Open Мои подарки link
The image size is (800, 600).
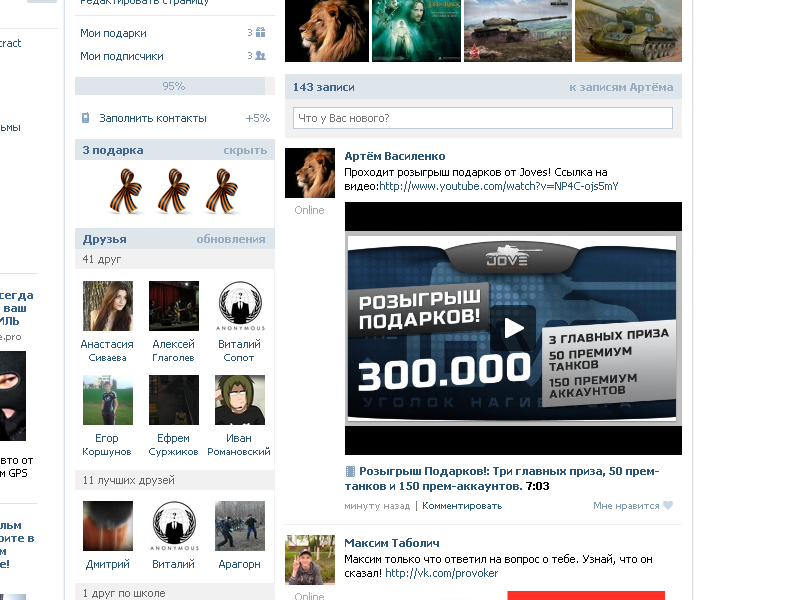113,33
